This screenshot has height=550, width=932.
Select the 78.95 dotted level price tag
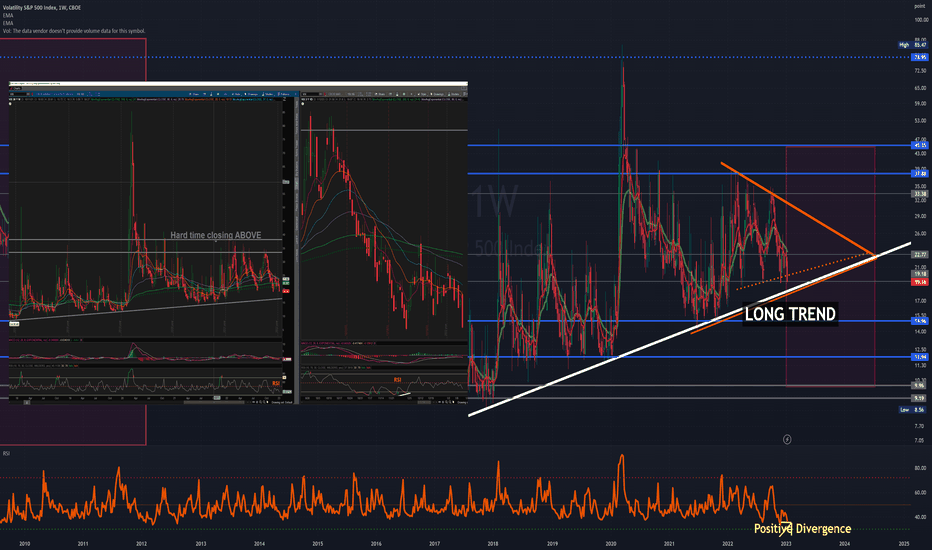[920, 58]
